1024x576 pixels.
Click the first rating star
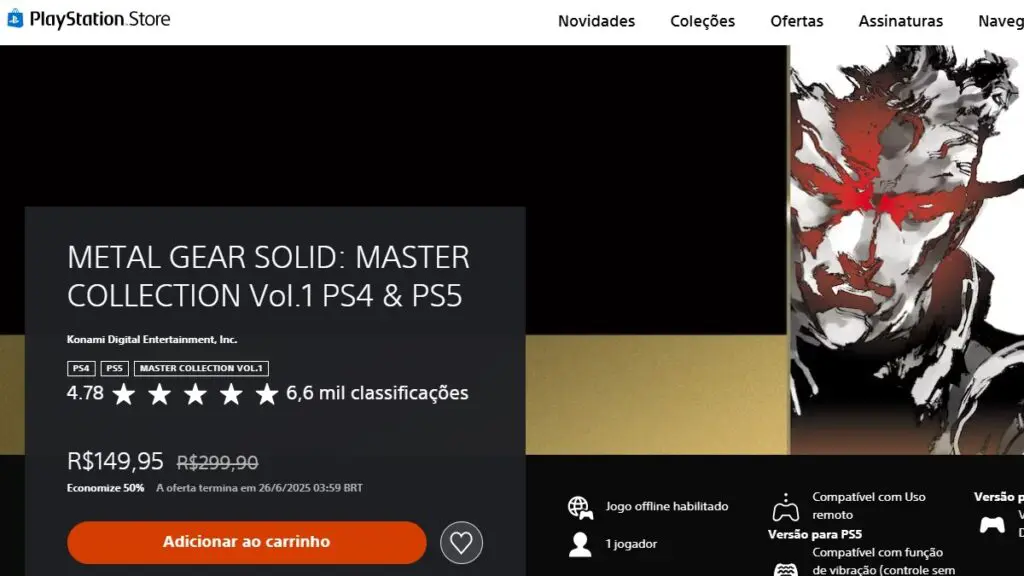(x=123, y=394)
